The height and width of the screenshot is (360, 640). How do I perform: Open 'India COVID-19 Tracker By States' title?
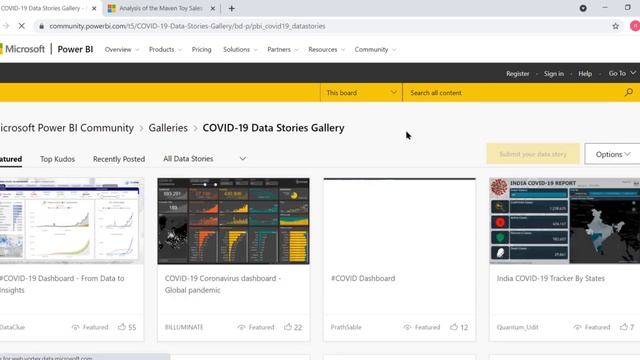pyautogui.click(x=551, y=278)
